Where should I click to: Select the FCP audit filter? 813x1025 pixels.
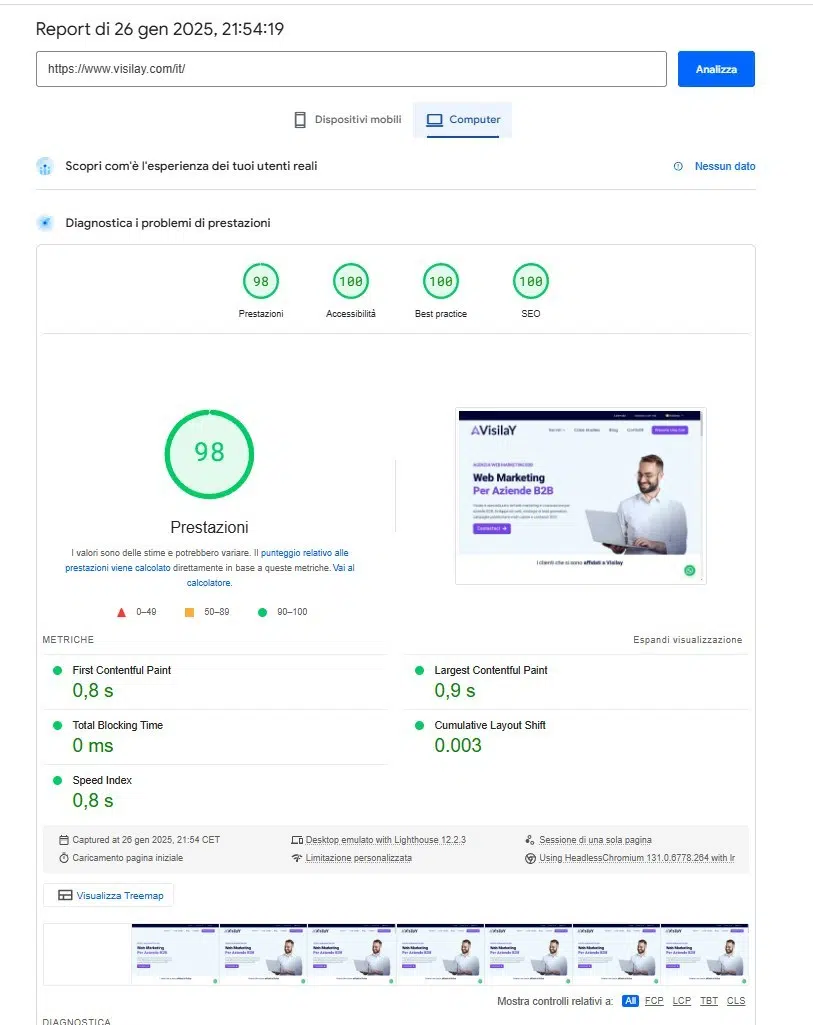(x=654, y=1001)
